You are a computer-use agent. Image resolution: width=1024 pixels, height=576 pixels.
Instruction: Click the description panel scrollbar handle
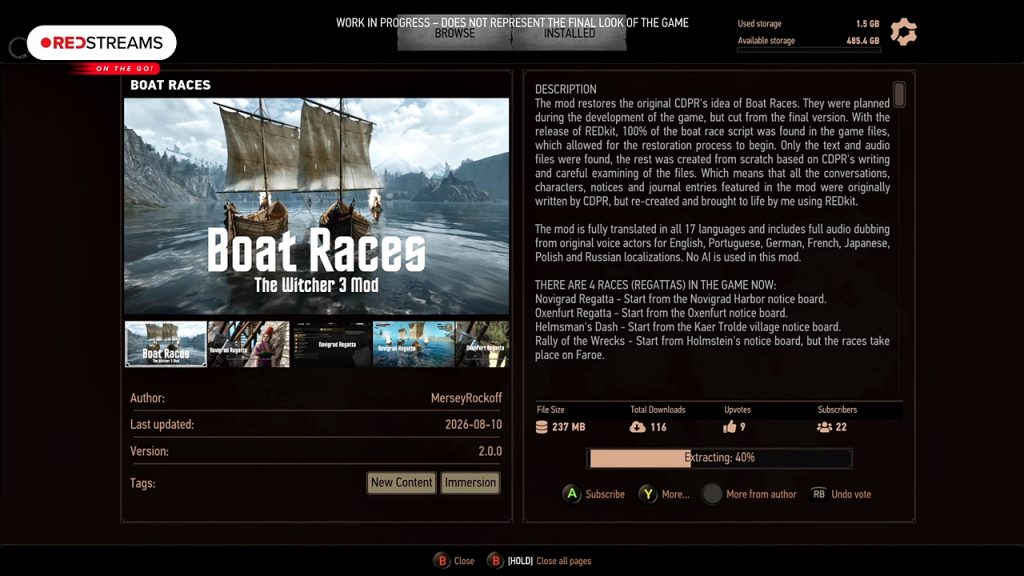(899, 94)
